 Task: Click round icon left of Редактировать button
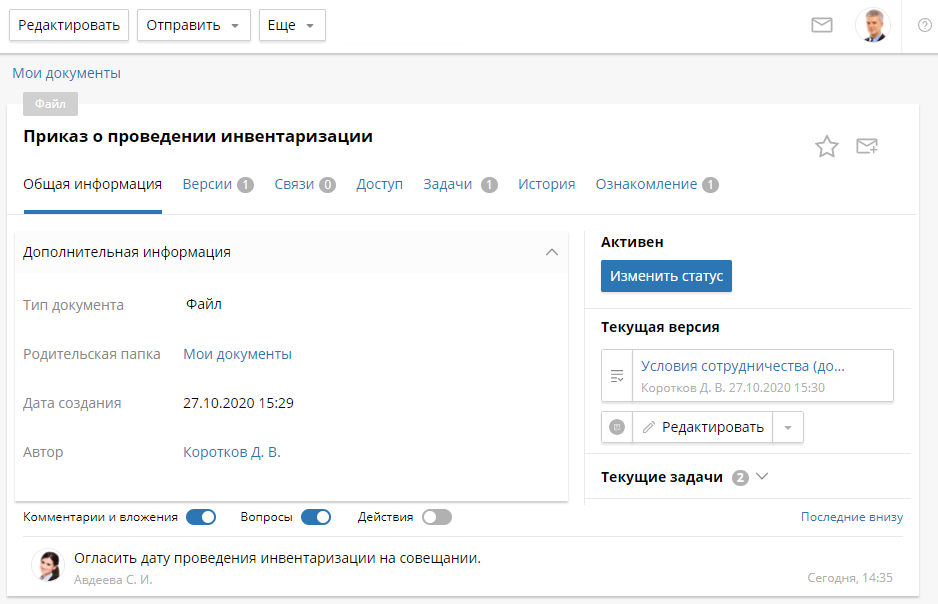617,427
